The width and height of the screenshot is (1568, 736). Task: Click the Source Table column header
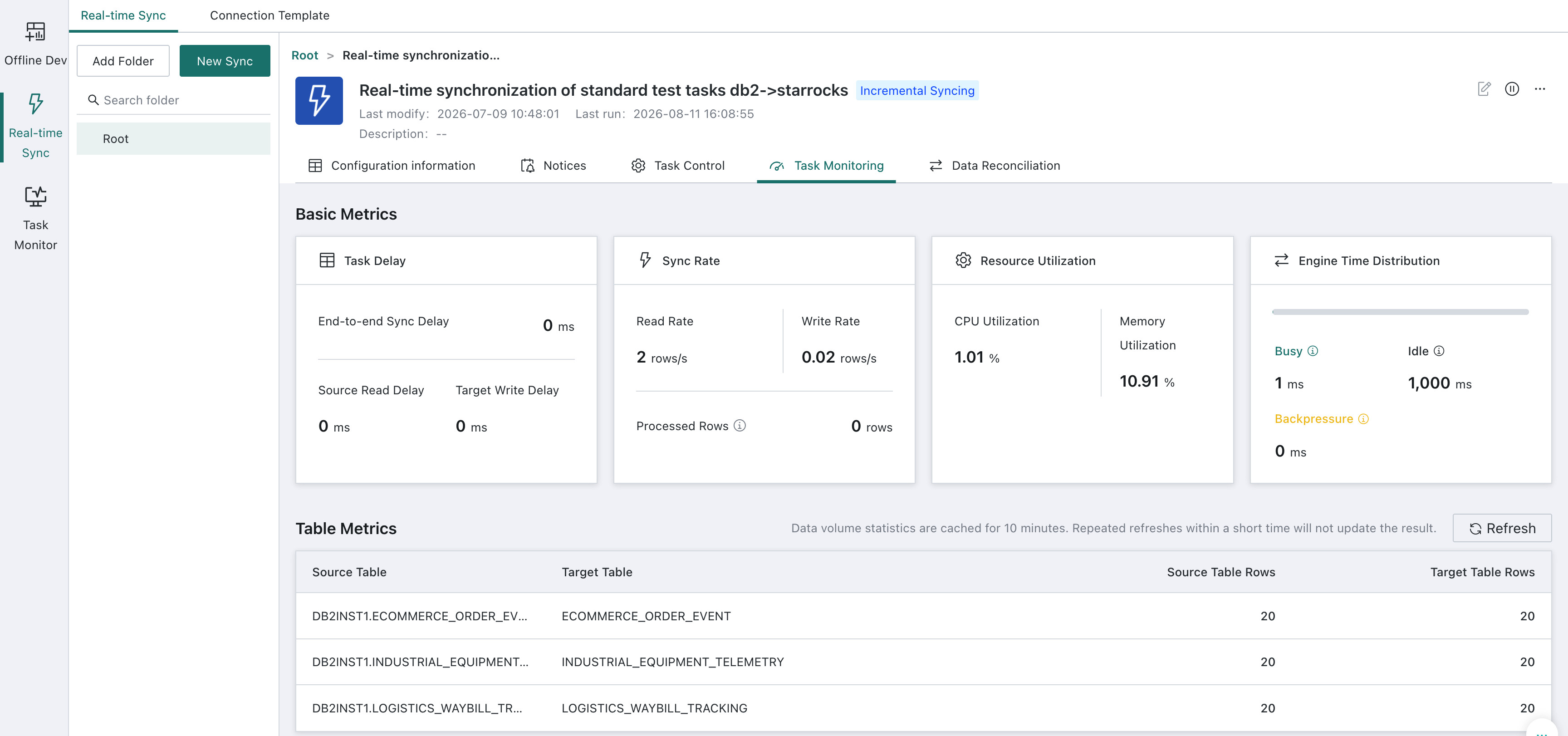[x=349, y=572]
